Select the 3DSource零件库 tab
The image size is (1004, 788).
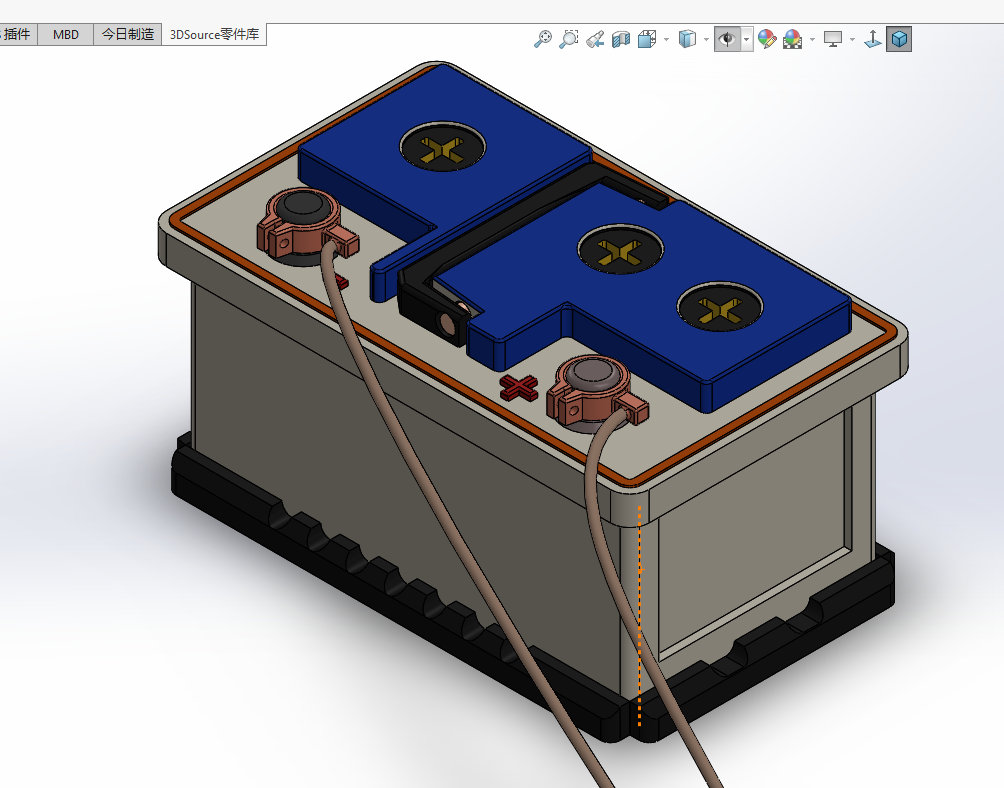point(214,34)
